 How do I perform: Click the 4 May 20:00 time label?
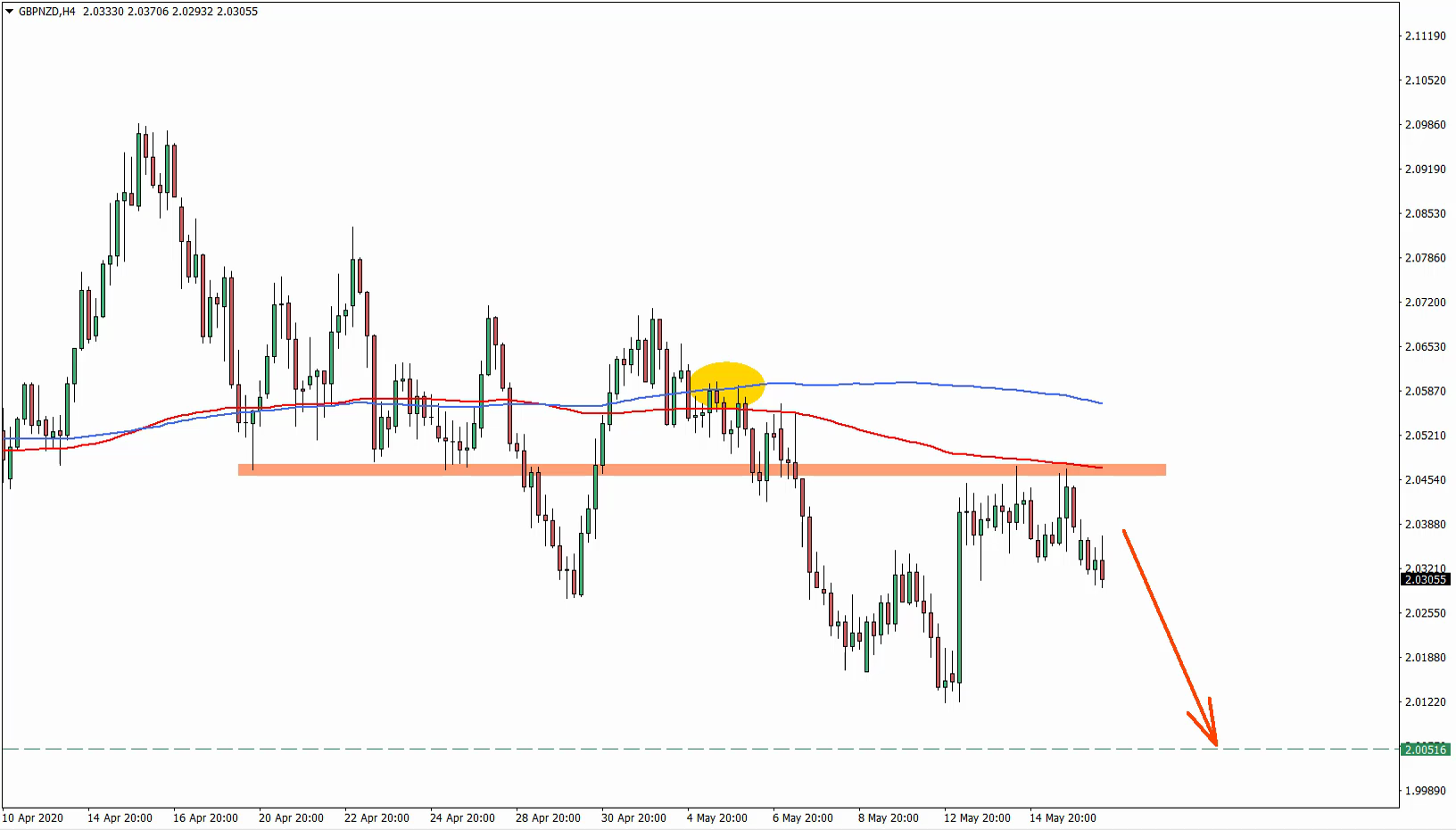(x=717, y=818)
